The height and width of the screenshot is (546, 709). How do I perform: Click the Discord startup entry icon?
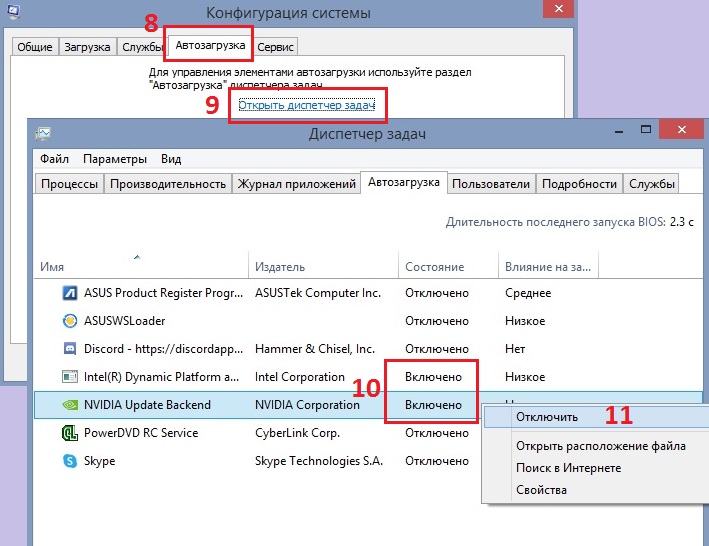coord(70,349)
